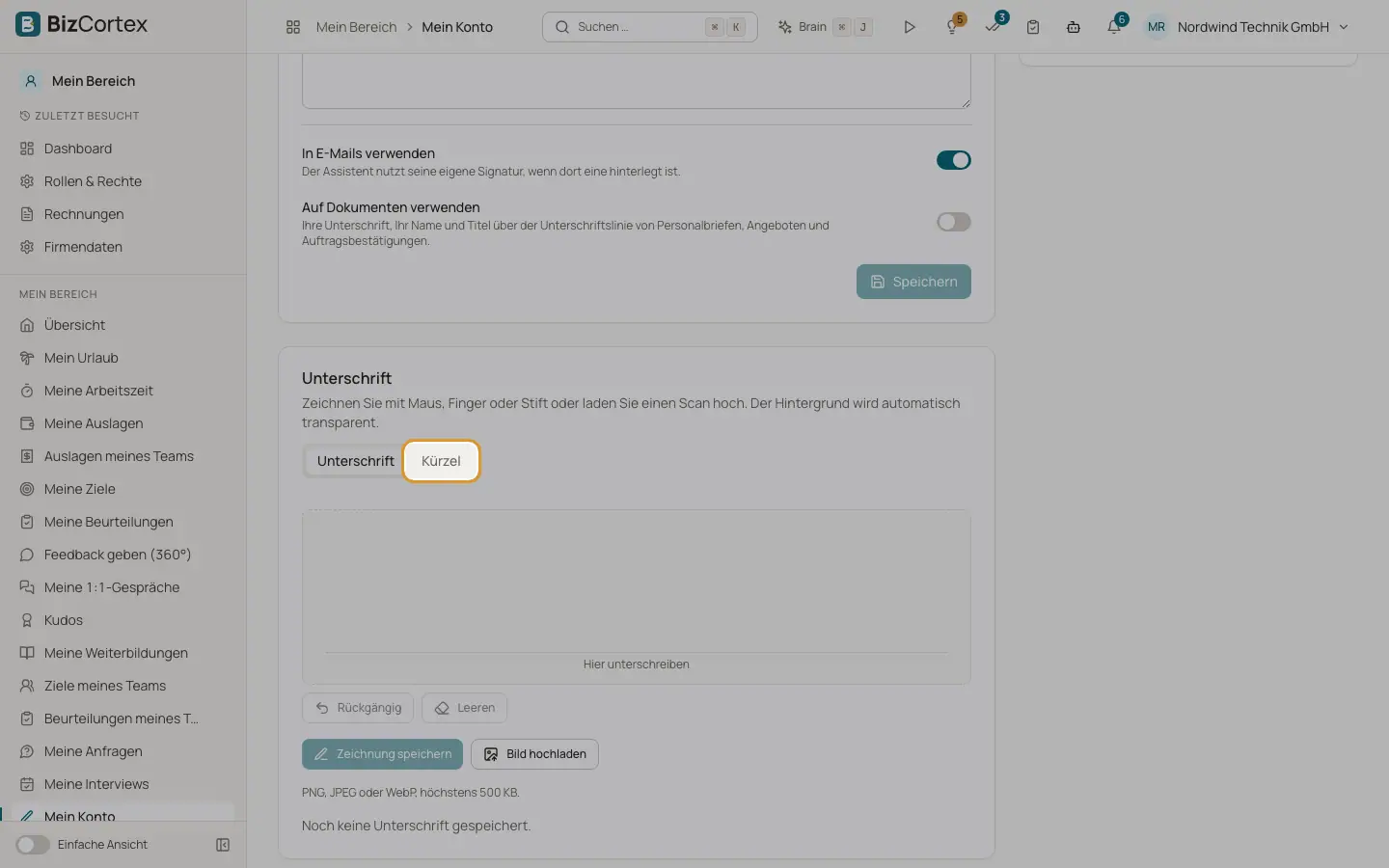The width and height of the screenshot is (1389, 868).
Task: Click the Kudos award icon
Action: click(27, 620)
